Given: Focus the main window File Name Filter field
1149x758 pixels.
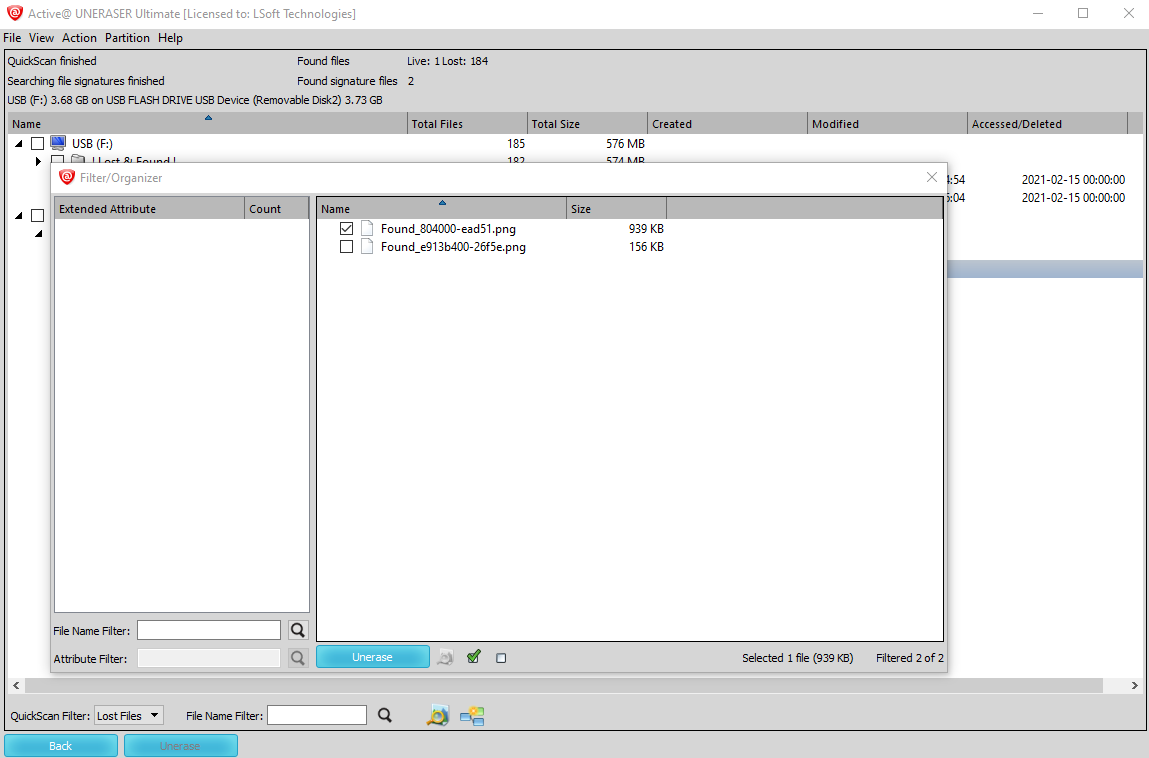Looking at the screenshot, I should pyautogui.click(x=317, y=715).
